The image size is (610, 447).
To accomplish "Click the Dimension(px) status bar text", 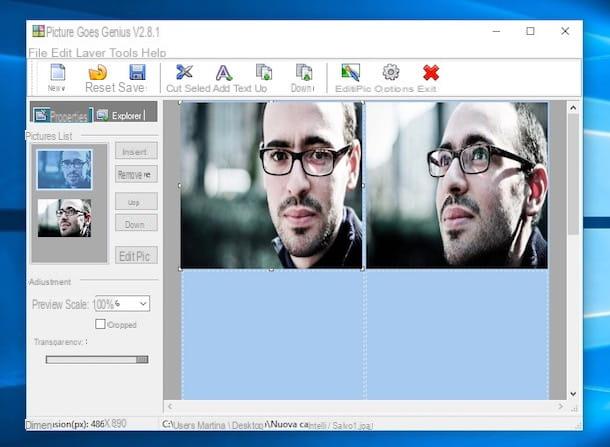I will 76,424.
